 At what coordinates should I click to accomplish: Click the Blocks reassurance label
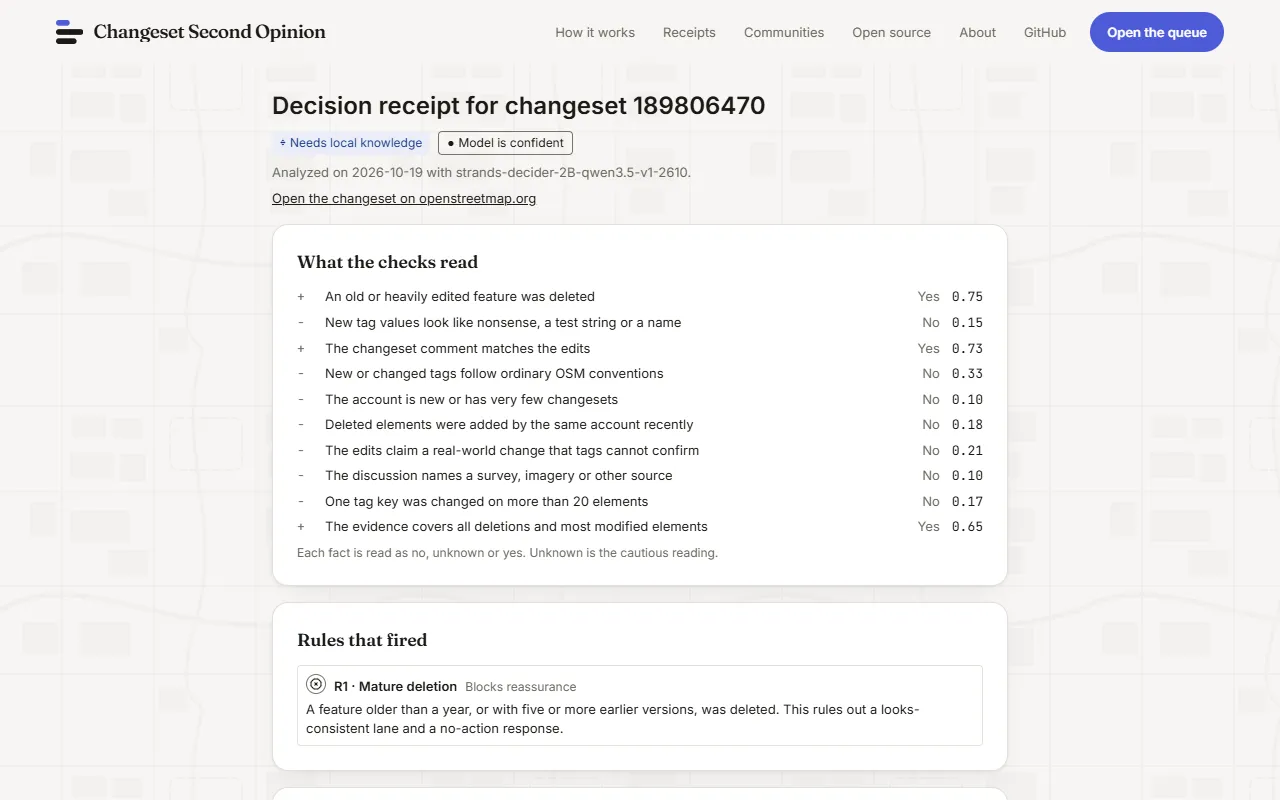click(521, 687)
